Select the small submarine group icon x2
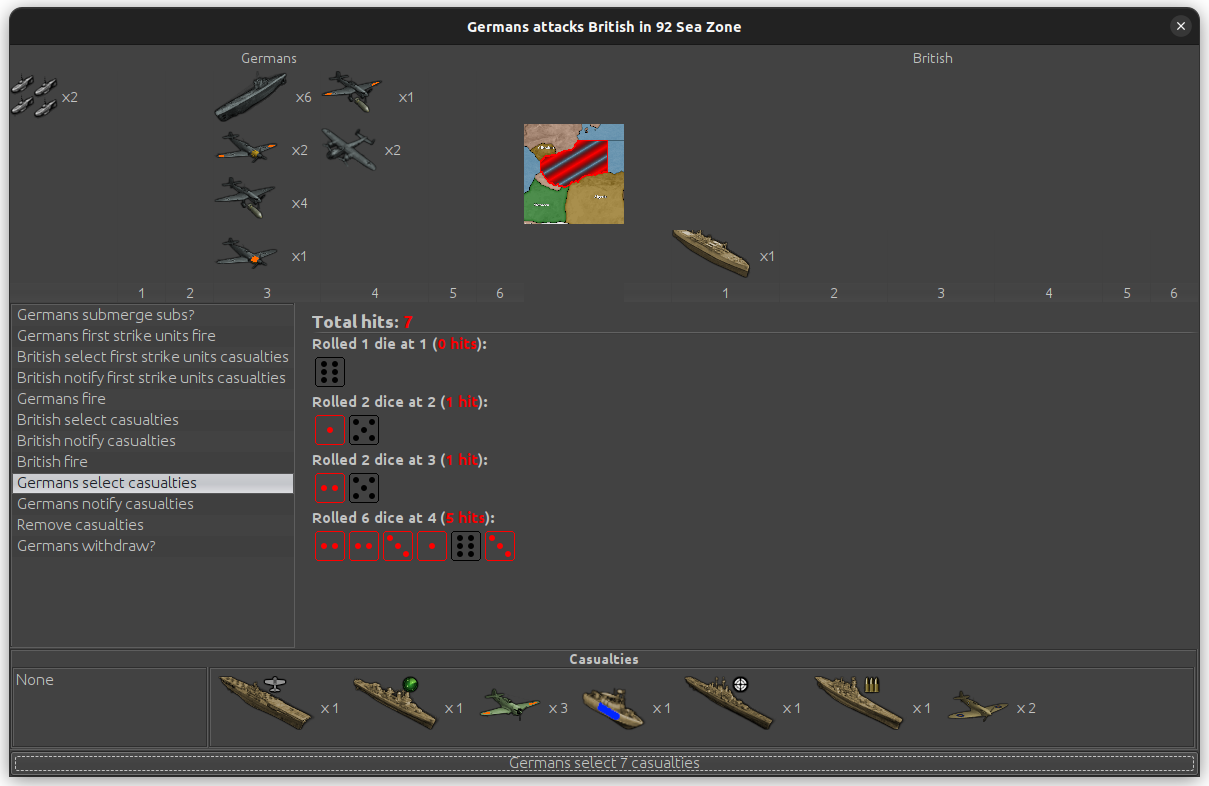Screen dimensions: 1209x786 coord(34,96)
